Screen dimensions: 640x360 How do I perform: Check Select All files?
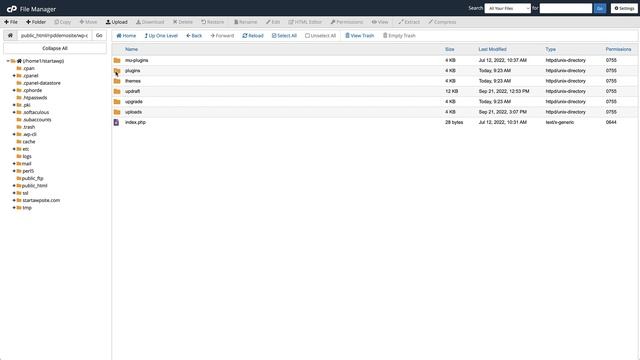[x=284, y=36]
